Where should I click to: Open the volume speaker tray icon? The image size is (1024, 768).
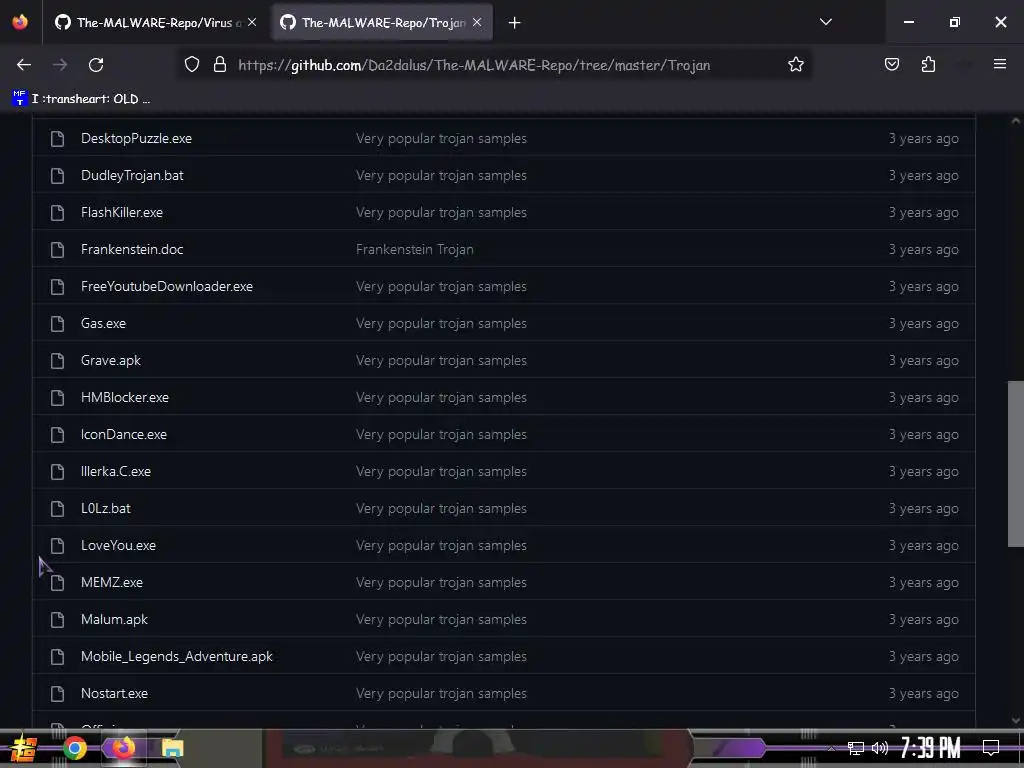pyautogui.click(x=880, y=748)
